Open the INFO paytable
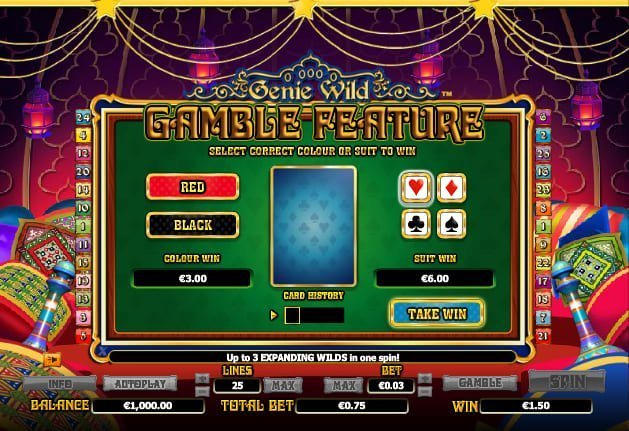 click(59, 384)
